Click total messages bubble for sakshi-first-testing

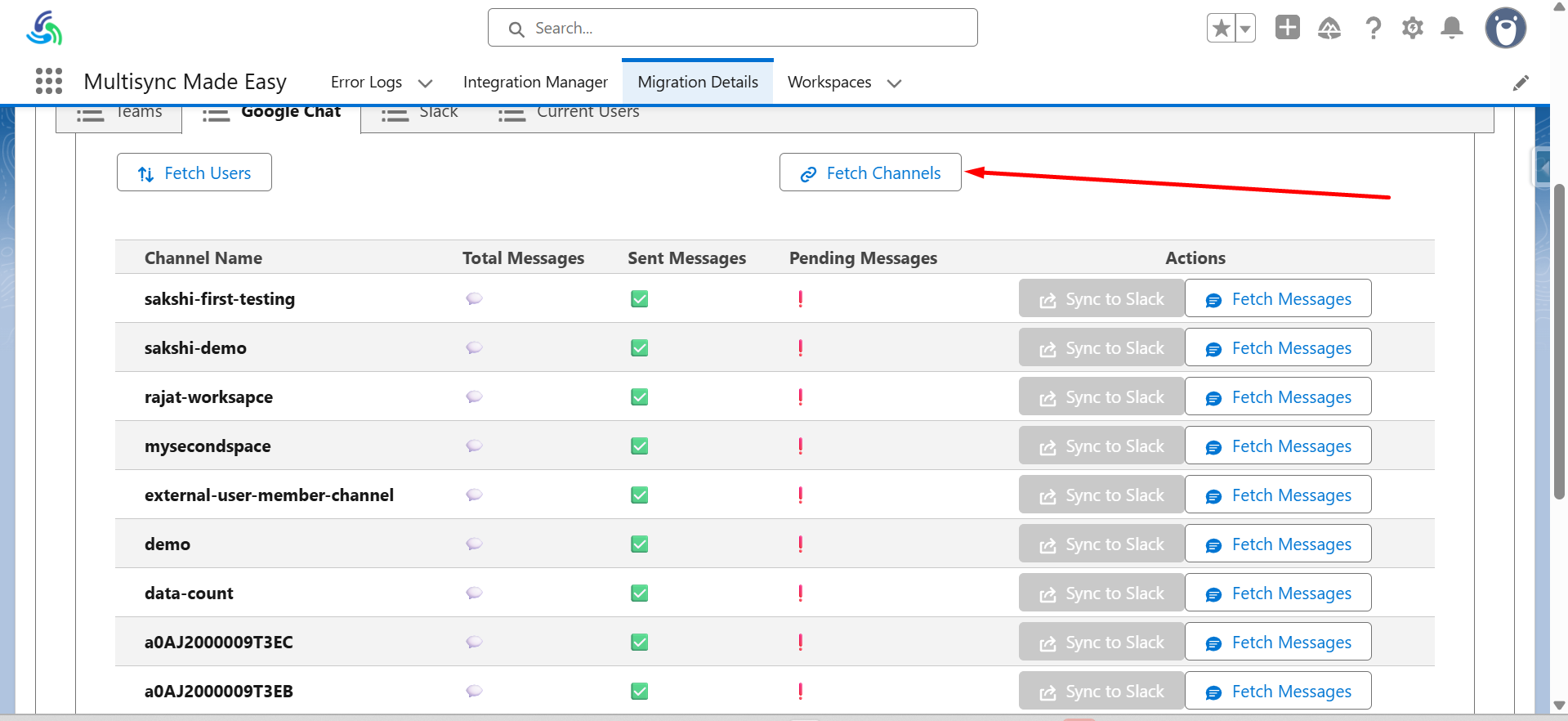(474, 298)
